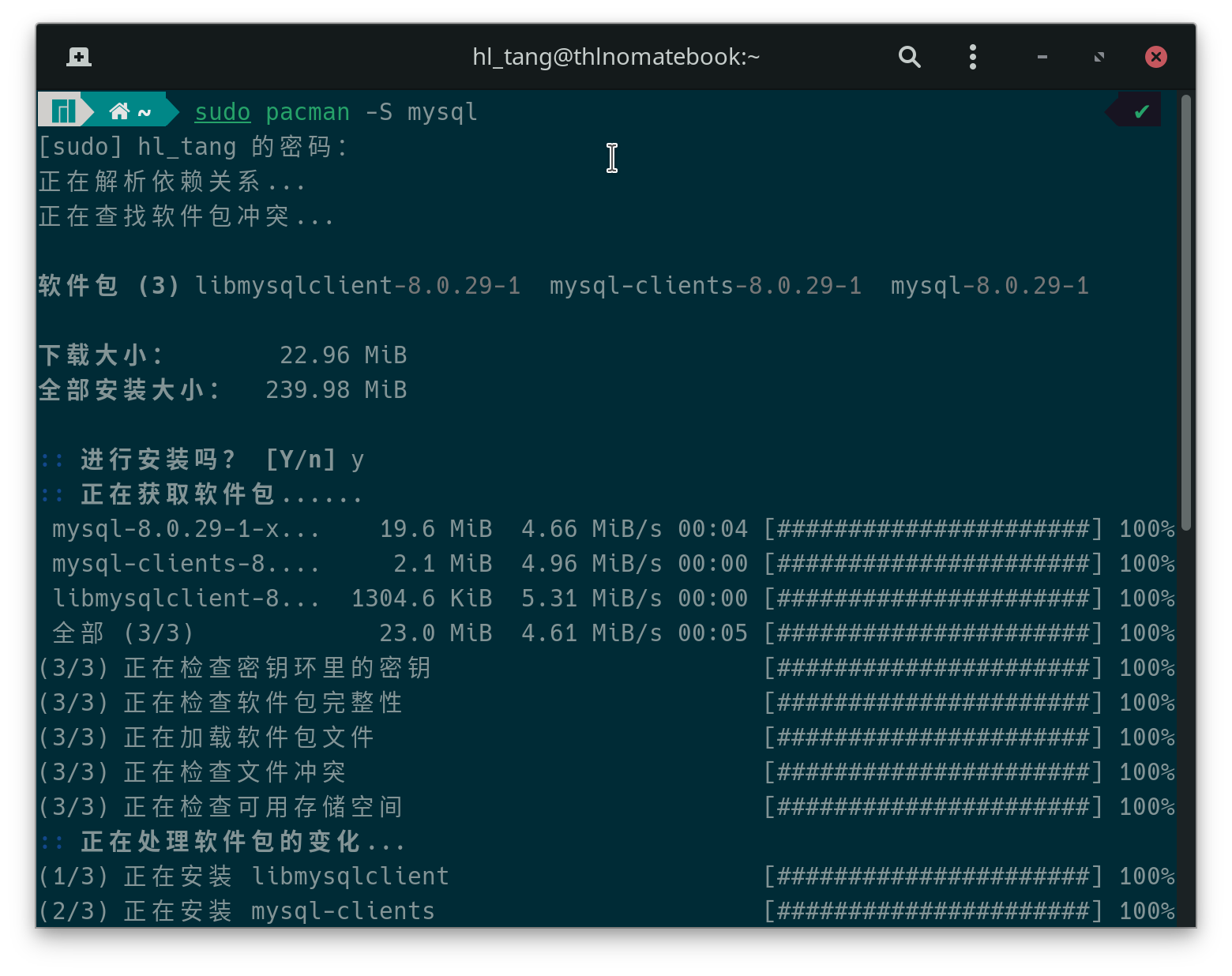Click the Manjaro logo in the prompt
Image resolution: width=1232 pixels, height=976 pixels.
pos(62,111)
